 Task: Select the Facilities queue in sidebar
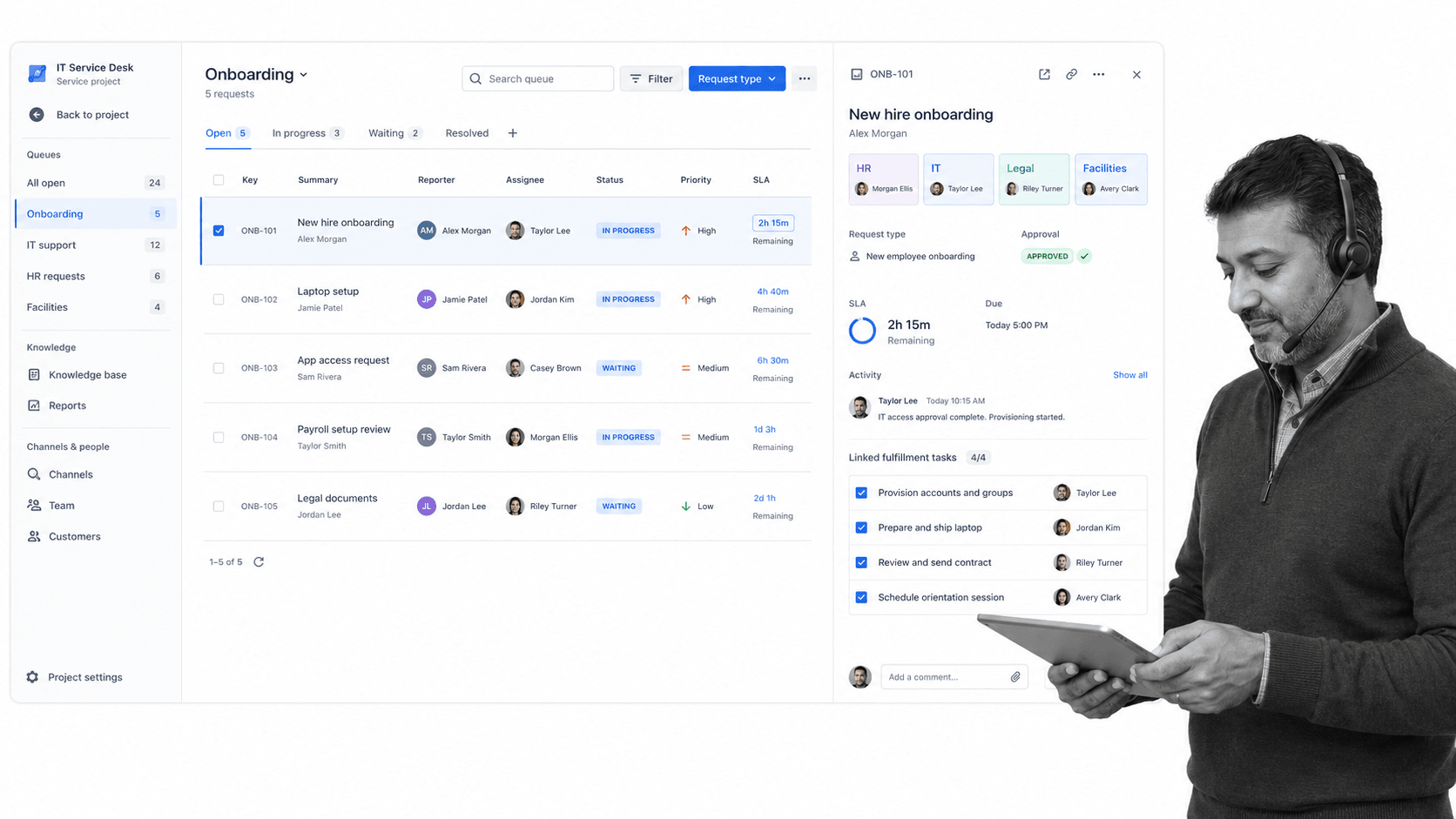[95, 307]
